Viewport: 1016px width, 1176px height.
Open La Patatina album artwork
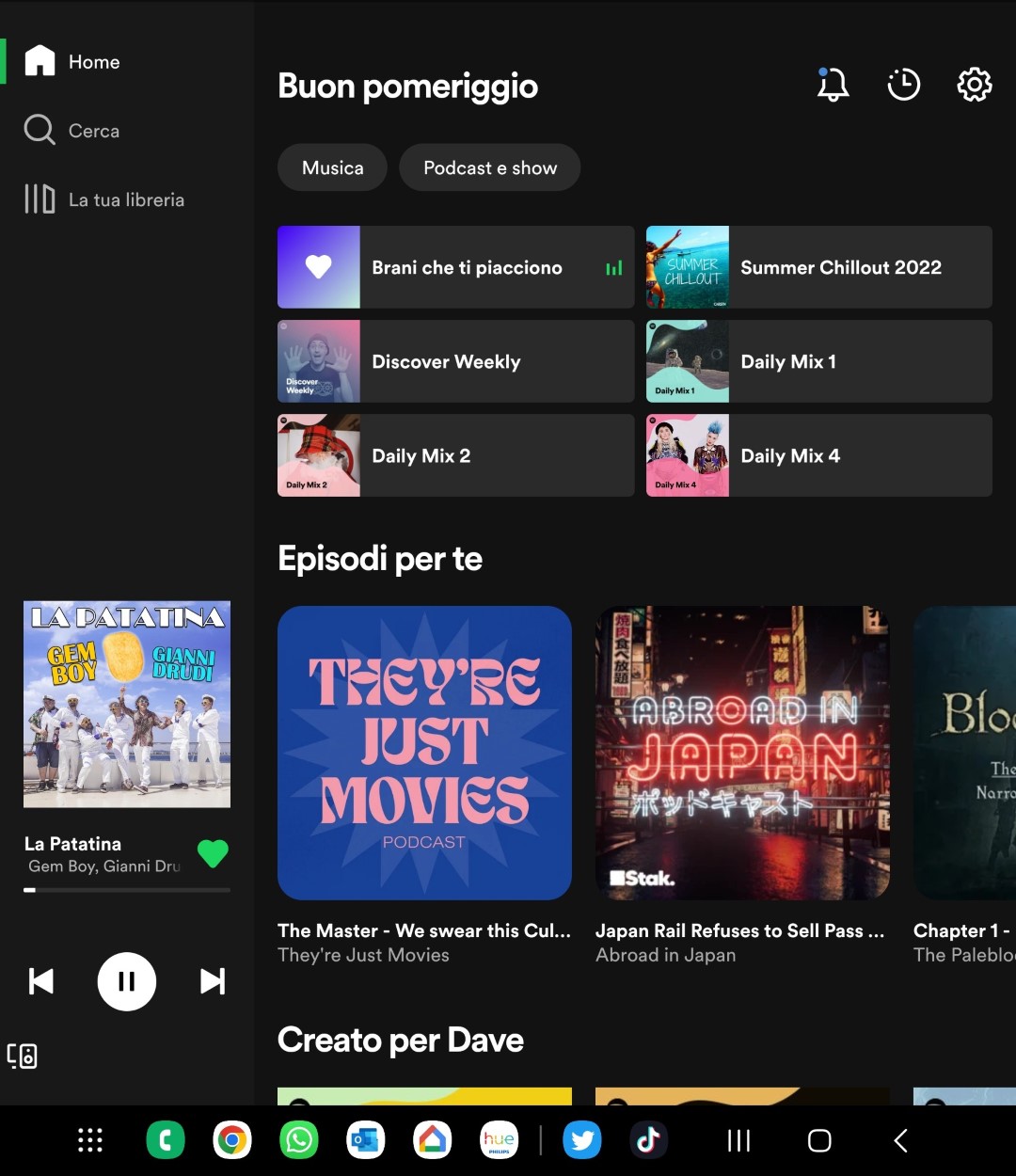coord(127,705)
